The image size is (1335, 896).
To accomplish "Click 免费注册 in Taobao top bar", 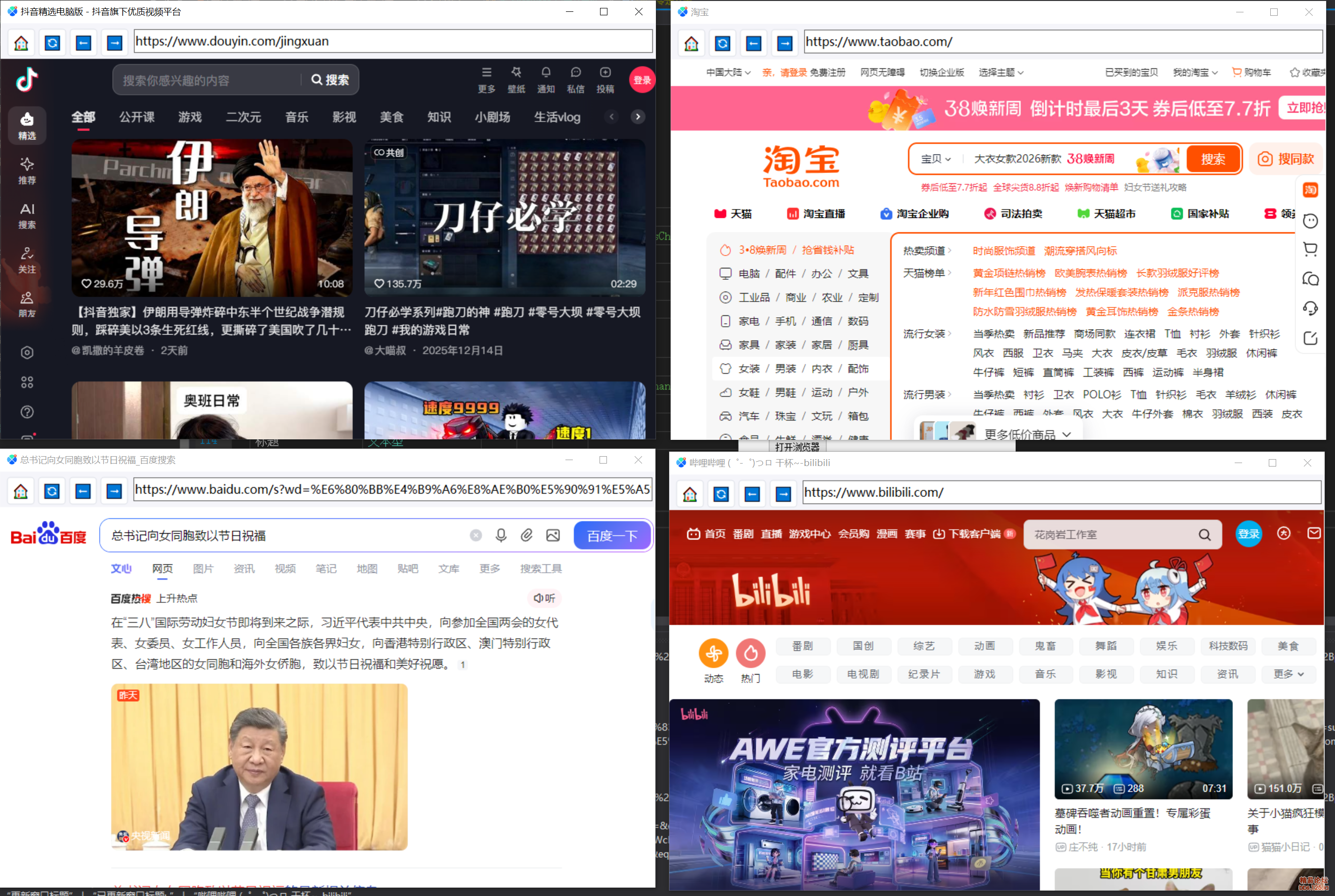I will 827,73.
